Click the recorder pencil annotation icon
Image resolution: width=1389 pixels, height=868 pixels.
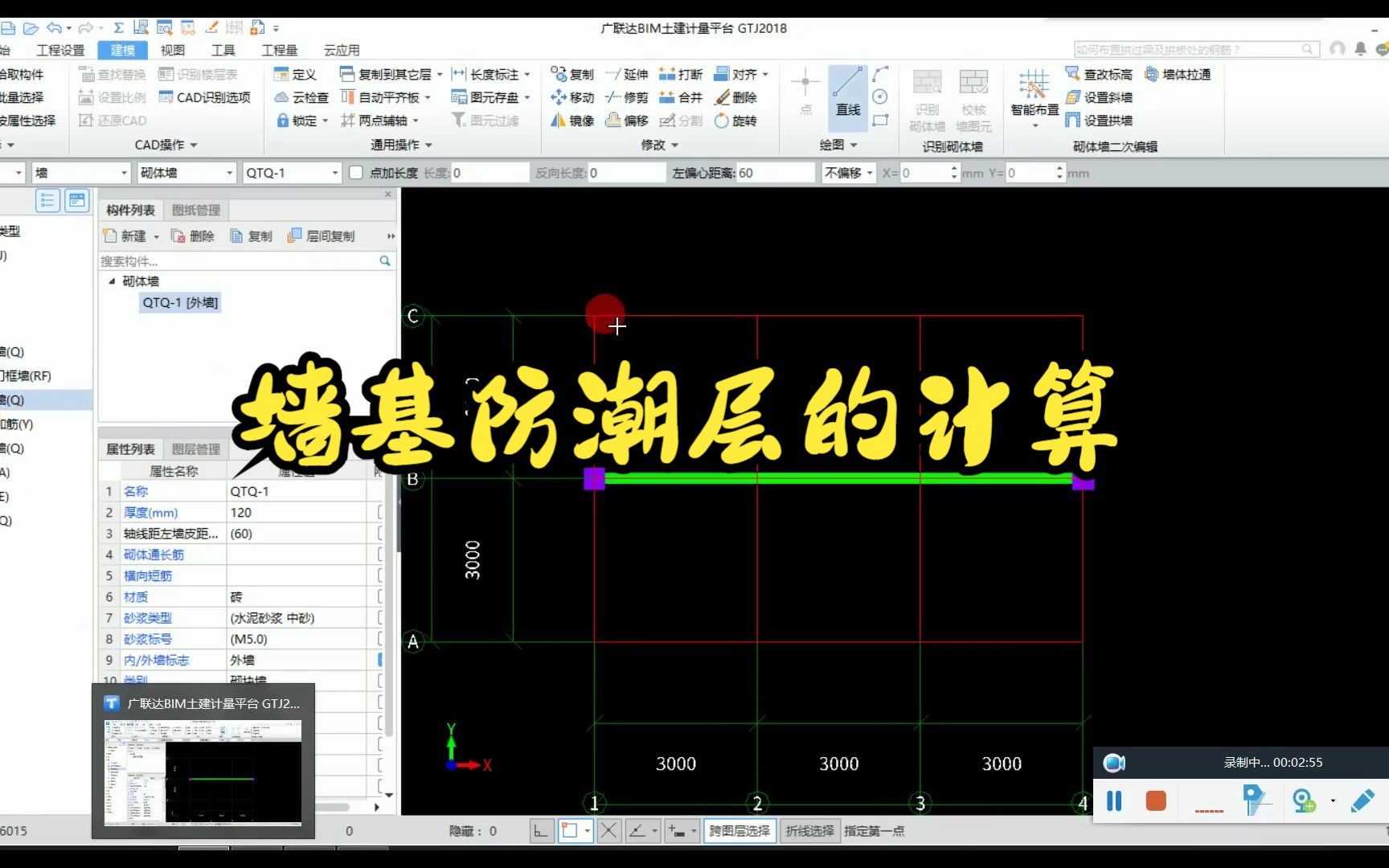click(1362, 800)
